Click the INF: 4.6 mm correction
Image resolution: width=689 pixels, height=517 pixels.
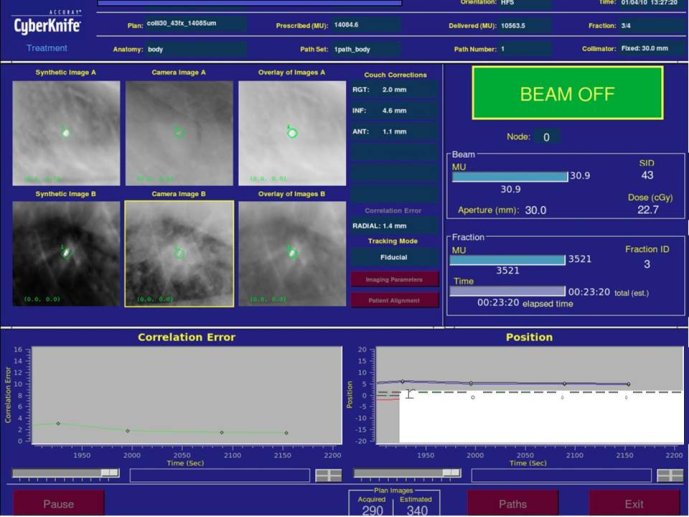pyautogui.click(x=394, y=111)
